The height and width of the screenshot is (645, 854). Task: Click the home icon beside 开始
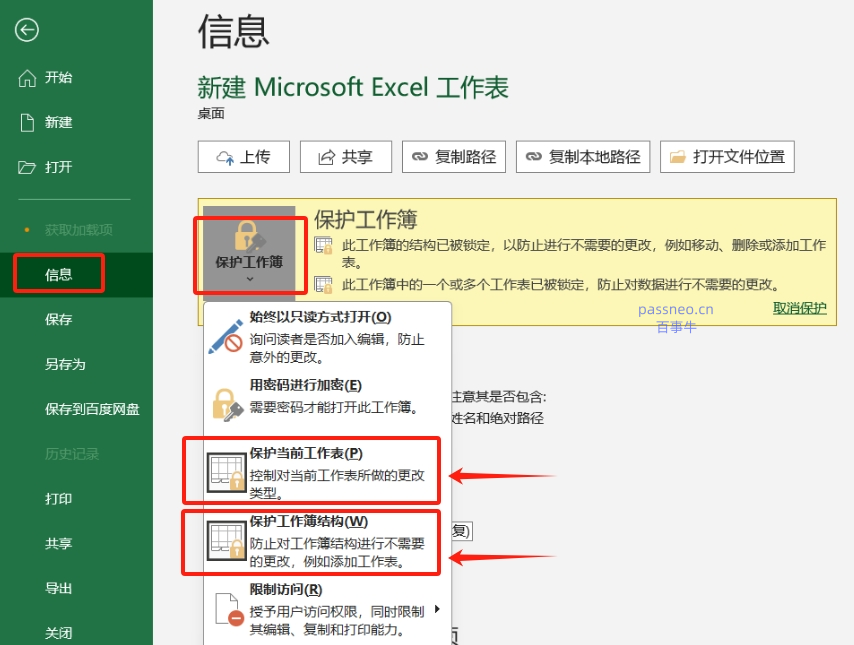[x=27, y=78]
